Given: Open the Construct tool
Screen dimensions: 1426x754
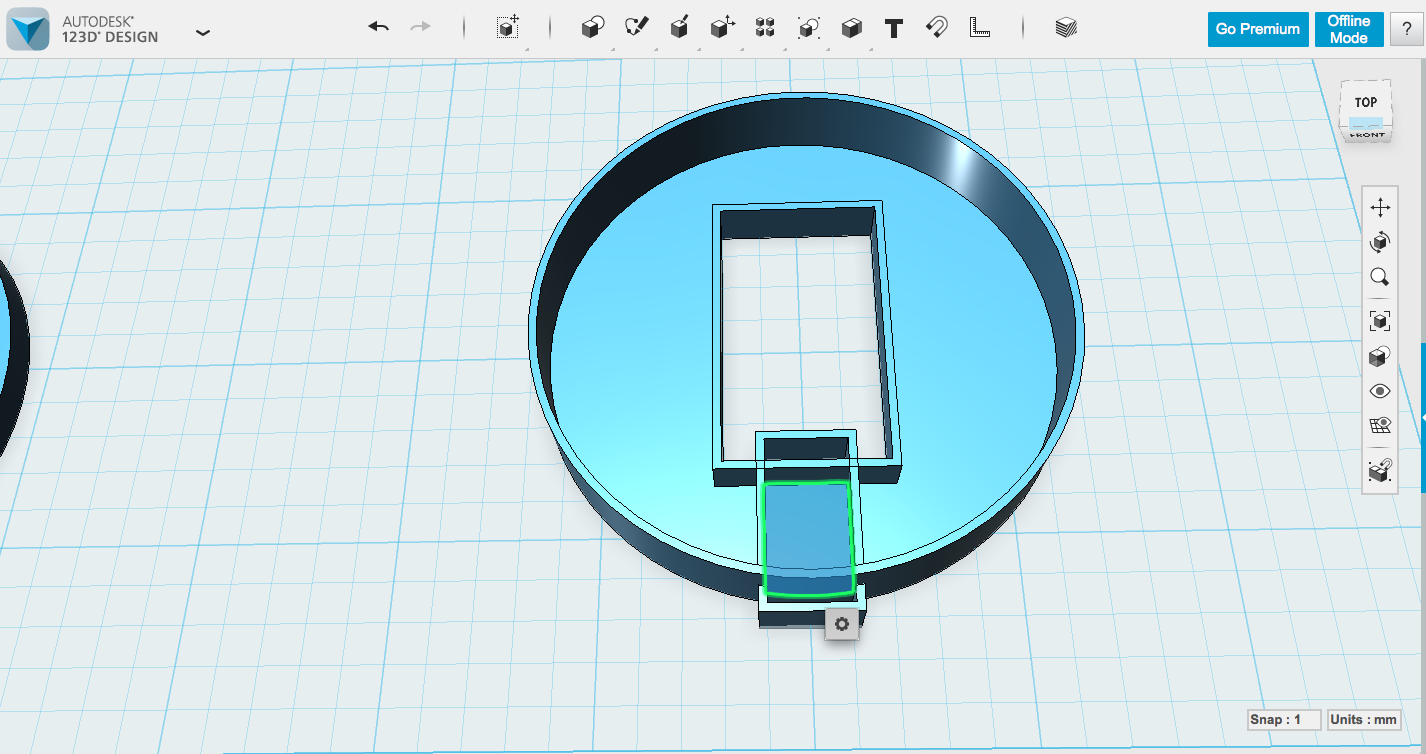Looking at the screenshot, I should click(x=678, y=28).
